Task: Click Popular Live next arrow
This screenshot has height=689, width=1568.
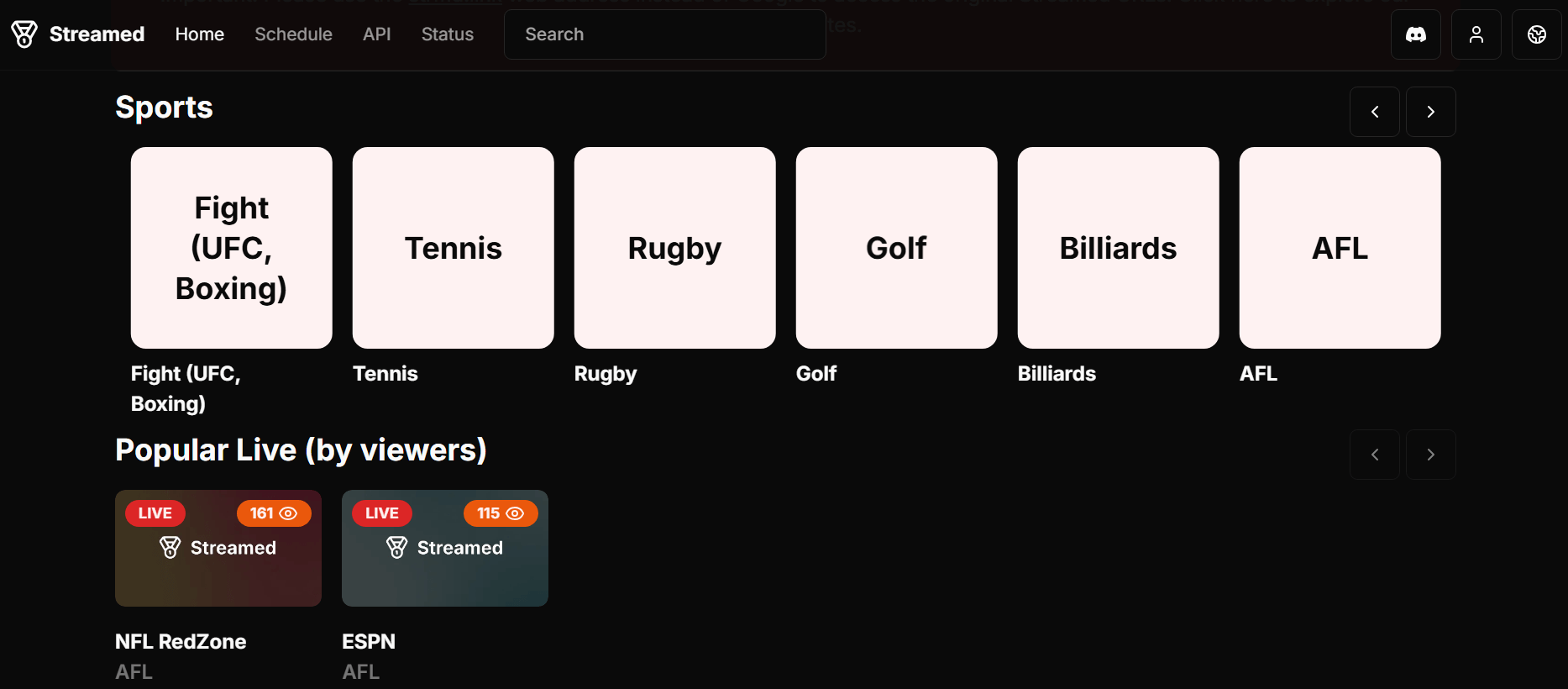Action: click(1431, 455)
